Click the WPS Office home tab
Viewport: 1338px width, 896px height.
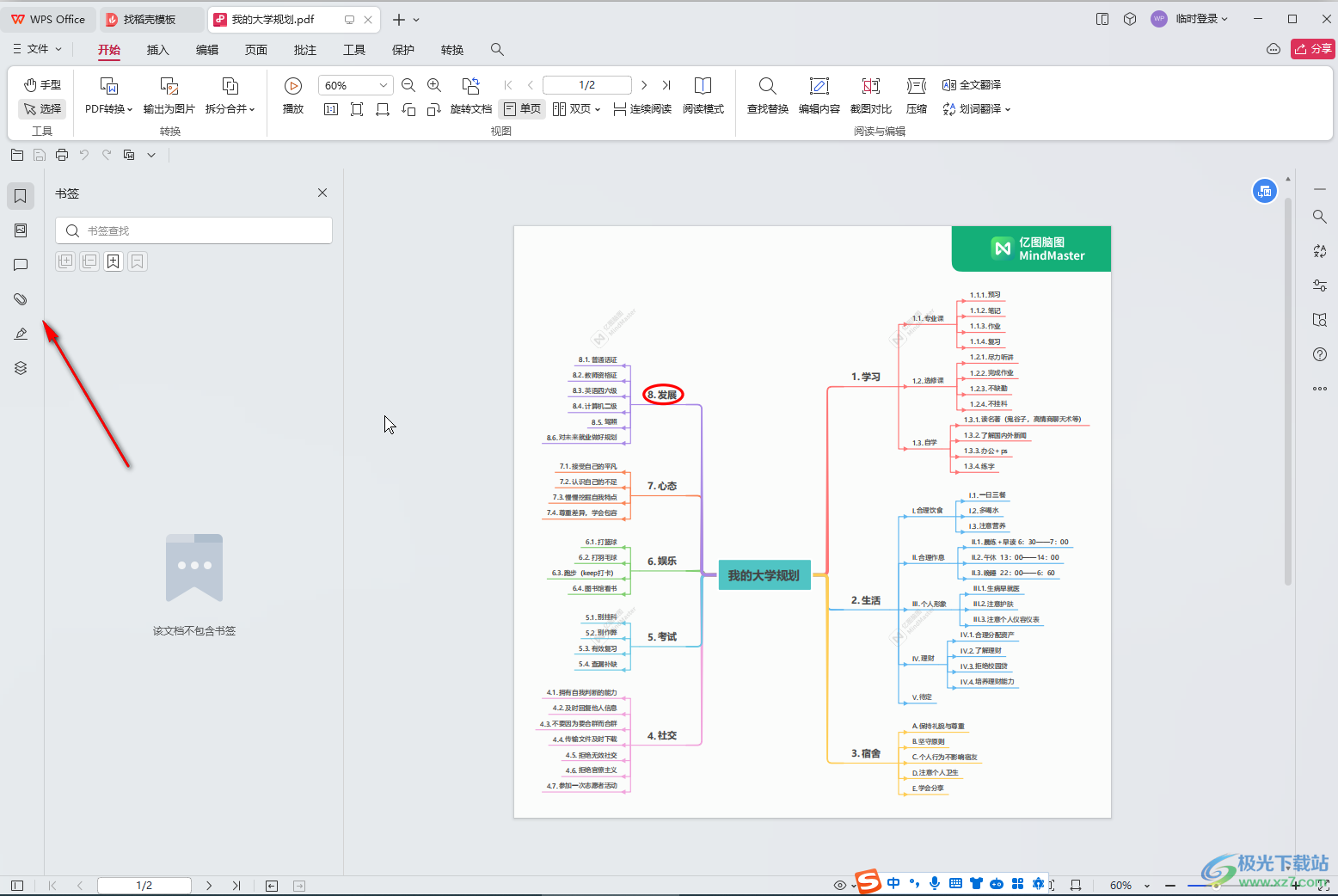(48, 19)
